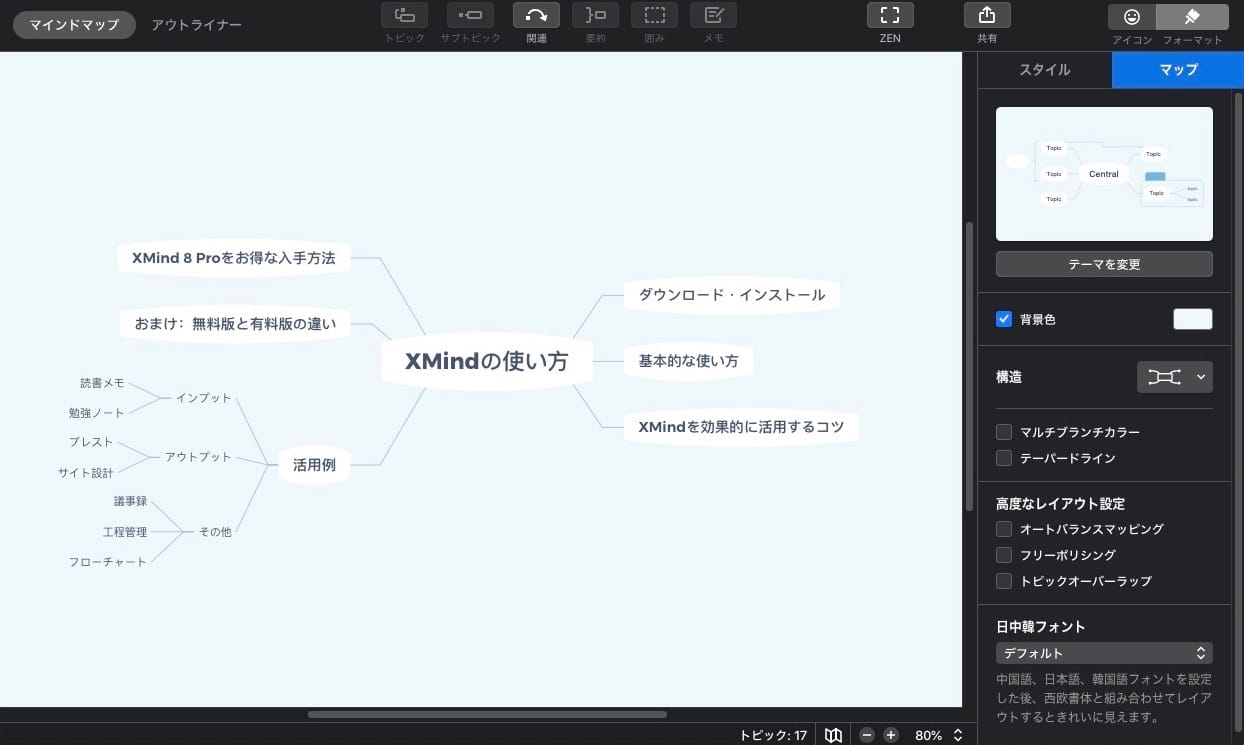This screenshot has width=1244, height=745.
Task: Open the background color swatch
Action: coord(1192,319)
